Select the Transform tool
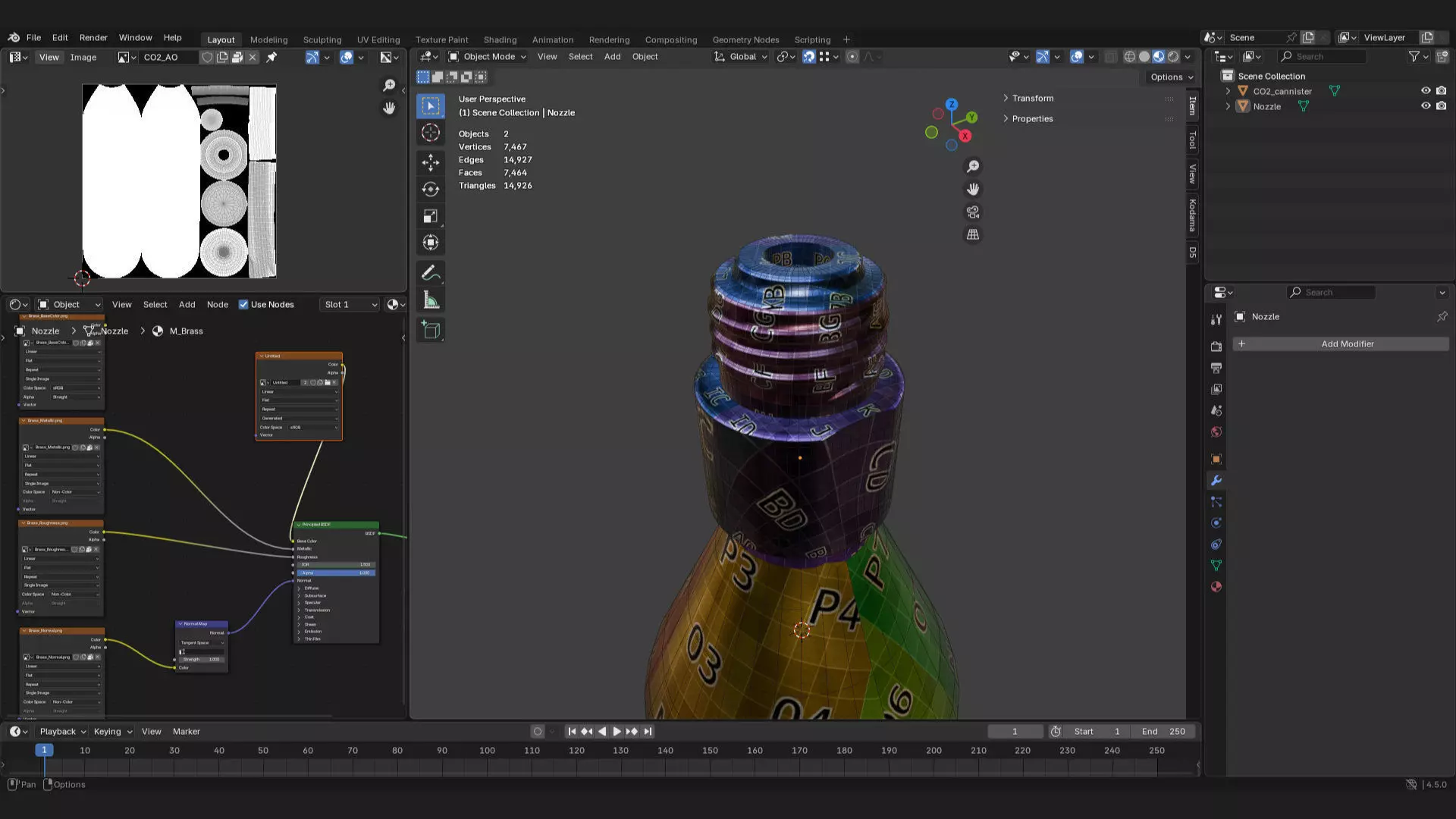The width and height of the screenshot is (1456, 819). [431, 243]
